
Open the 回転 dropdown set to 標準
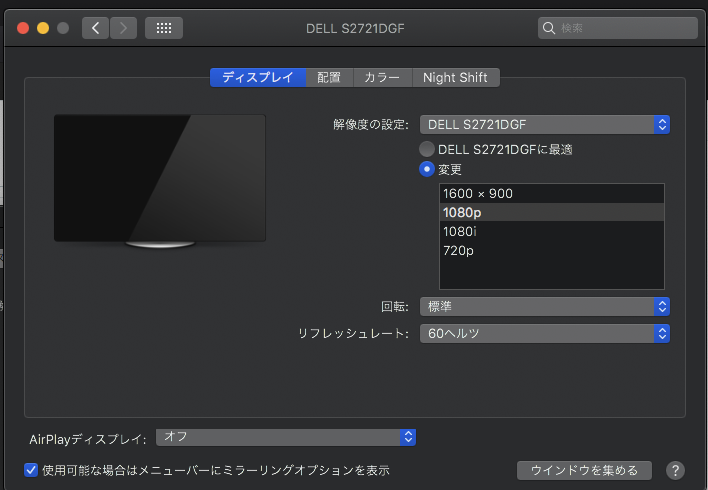tap(545, 307)
